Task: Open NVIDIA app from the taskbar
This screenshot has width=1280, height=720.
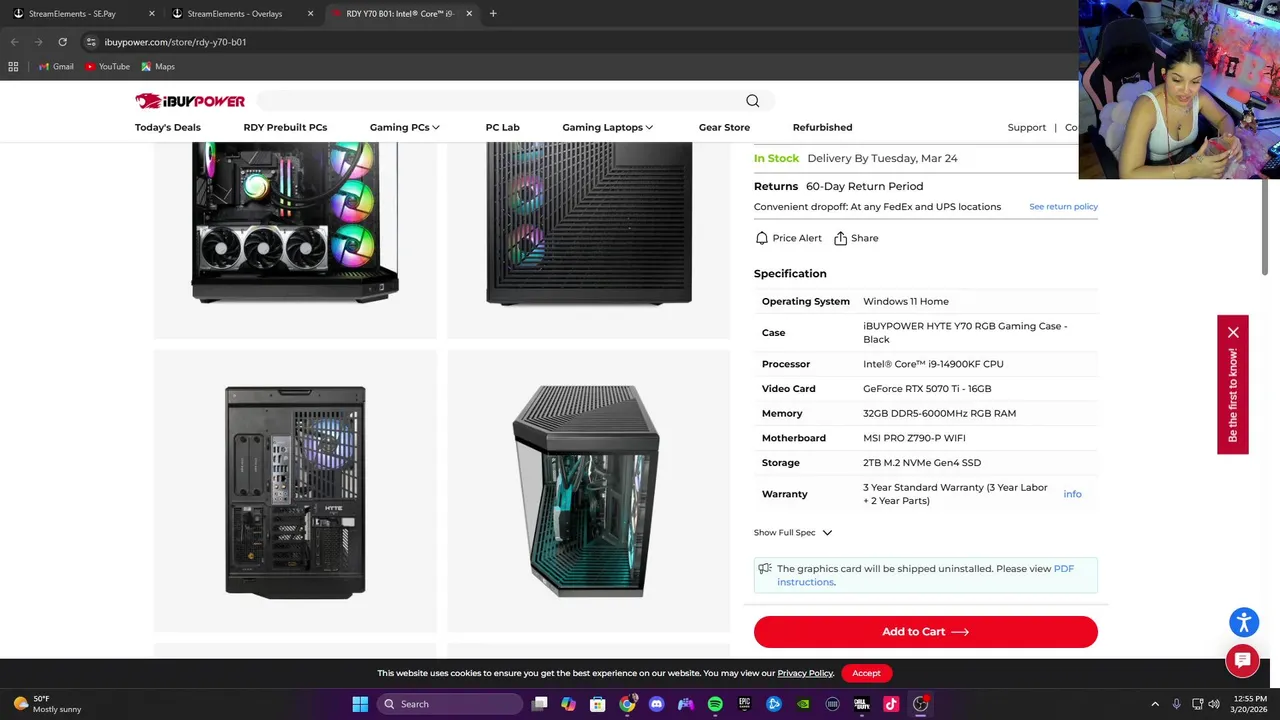Action: pos(803,704)
